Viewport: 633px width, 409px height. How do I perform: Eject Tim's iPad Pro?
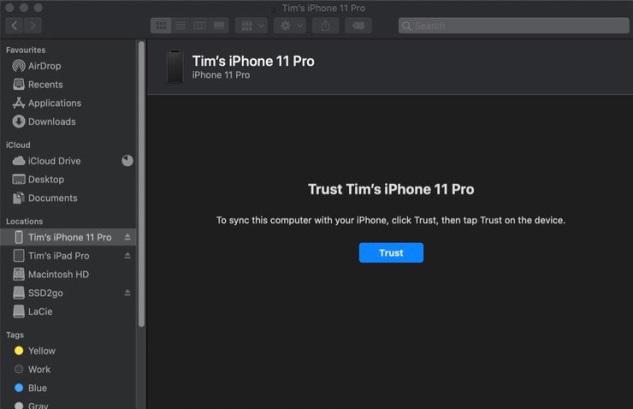127,256
